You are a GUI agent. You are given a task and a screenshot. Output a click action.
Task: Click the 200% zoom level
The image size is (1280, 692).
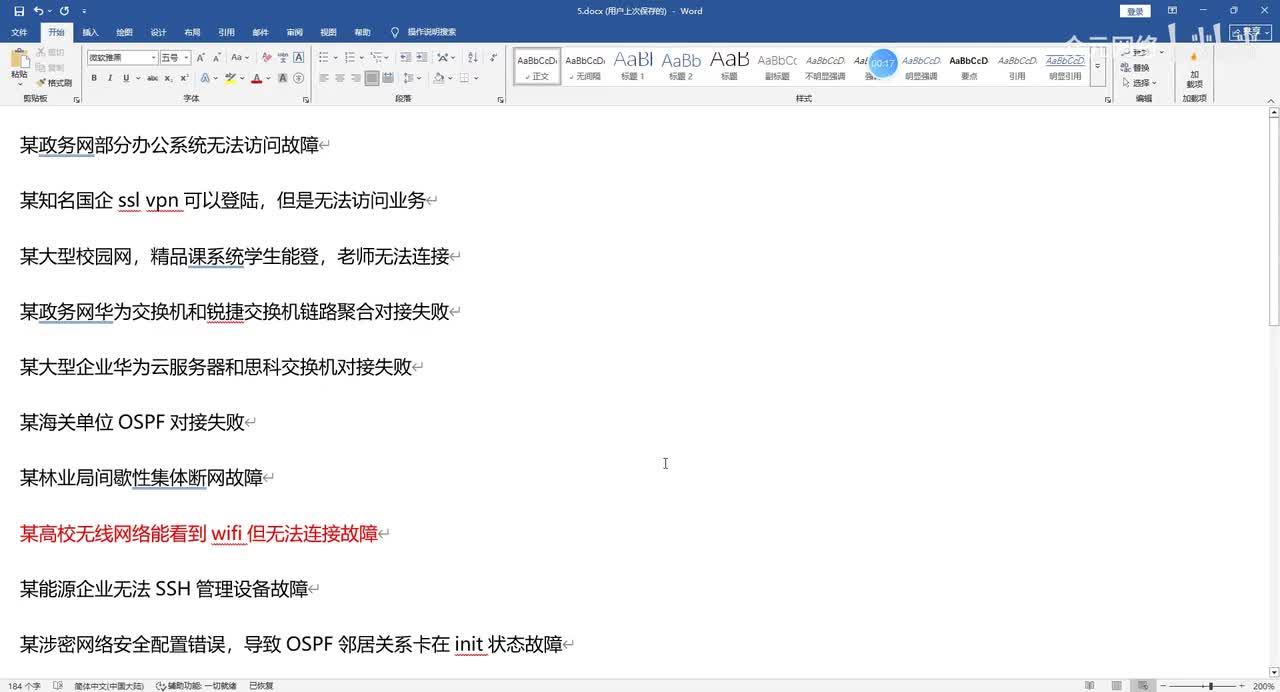click(x=1264, y=686)
